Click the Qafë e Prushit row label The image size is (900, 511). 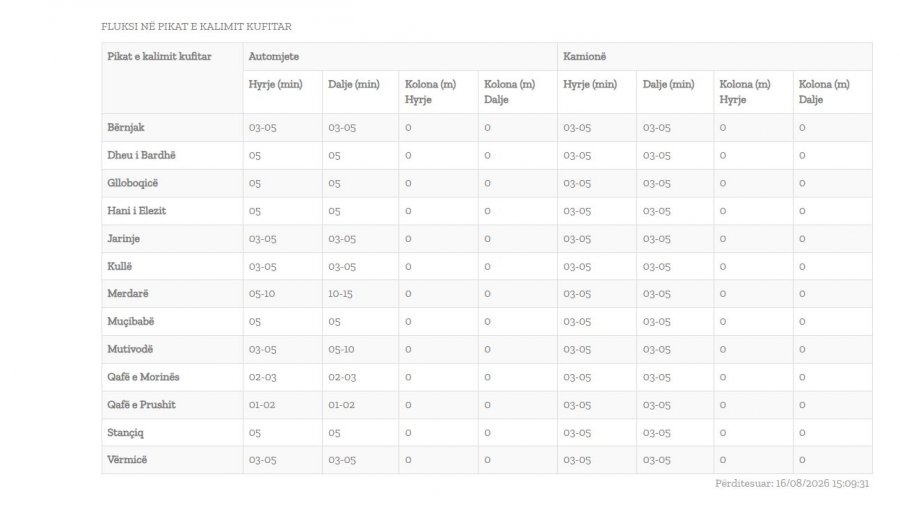pyautogui.click(x=141, y=404)
